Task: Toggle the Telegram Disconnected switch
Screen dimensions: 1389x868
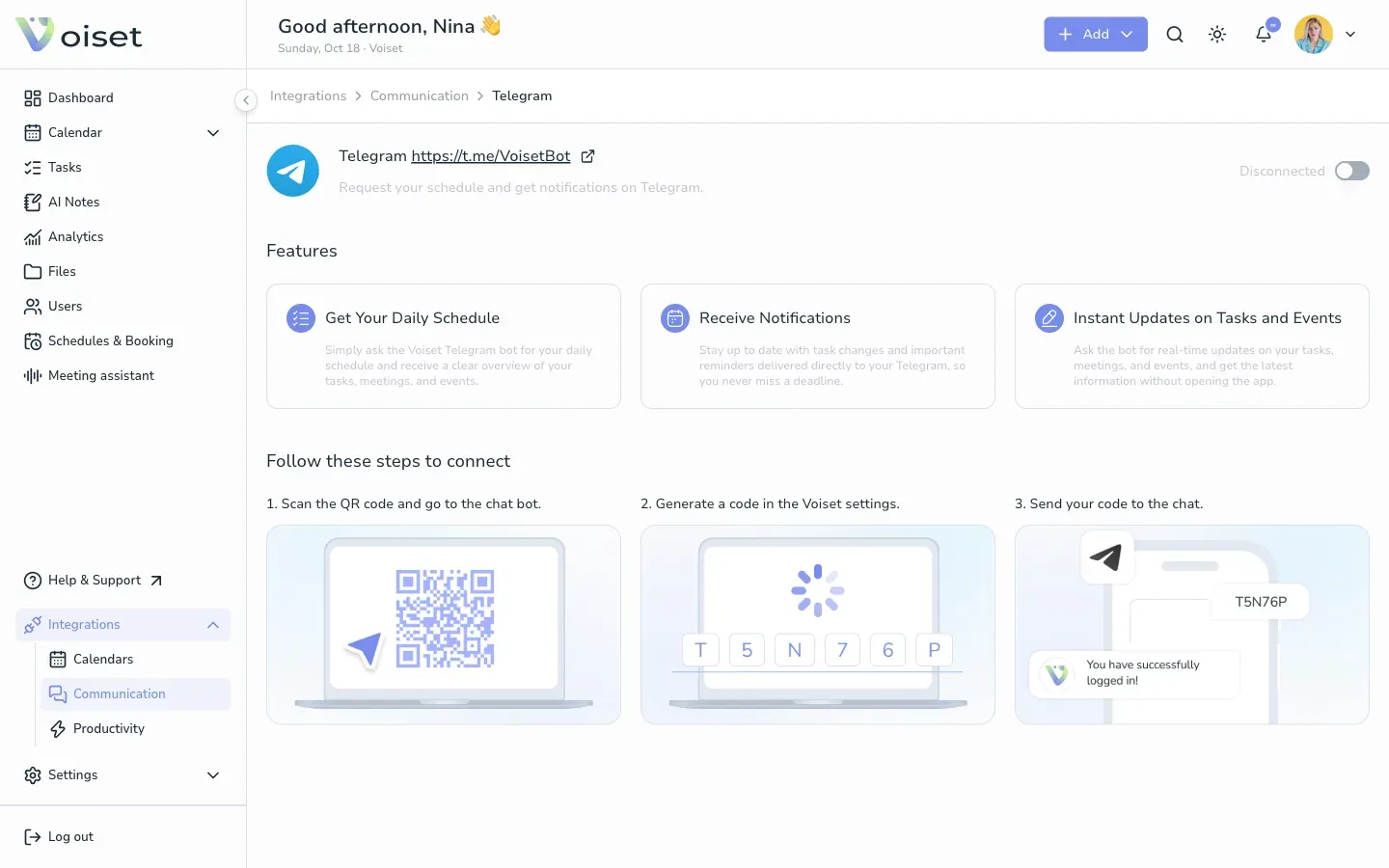Action: [x=1352, y=171]
